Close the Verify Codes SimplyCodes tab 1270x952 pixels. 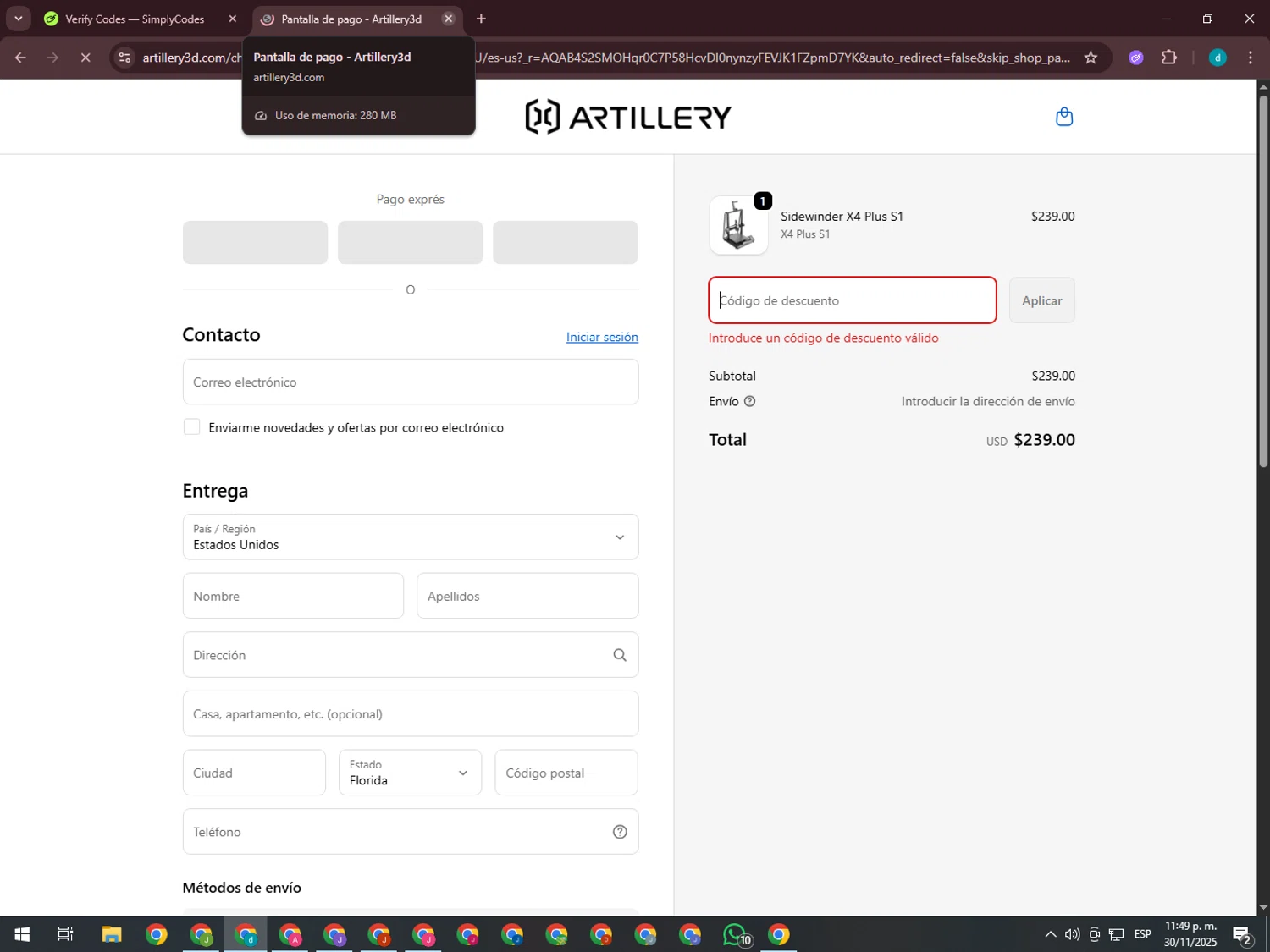pyautogui.click(x=232, y=19)
